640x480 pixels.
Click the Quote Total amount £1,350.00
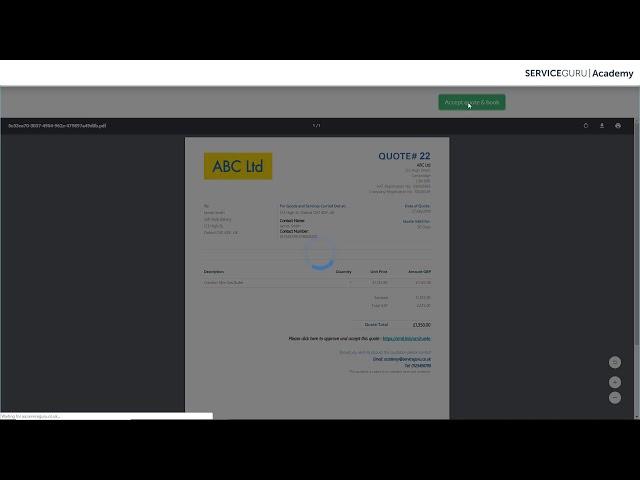[422, 325]
